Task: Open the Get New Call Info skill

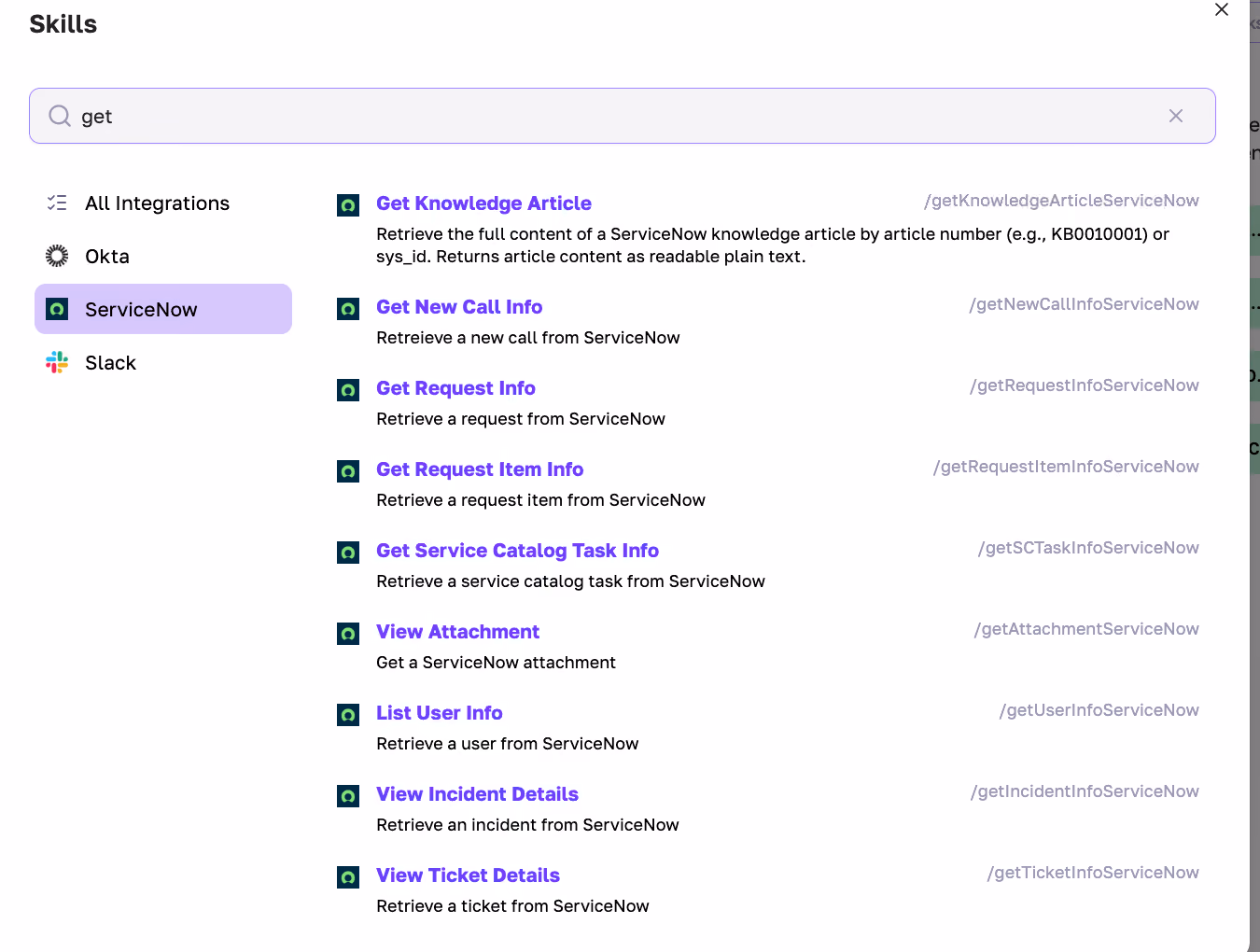Action: coord(459,307)
